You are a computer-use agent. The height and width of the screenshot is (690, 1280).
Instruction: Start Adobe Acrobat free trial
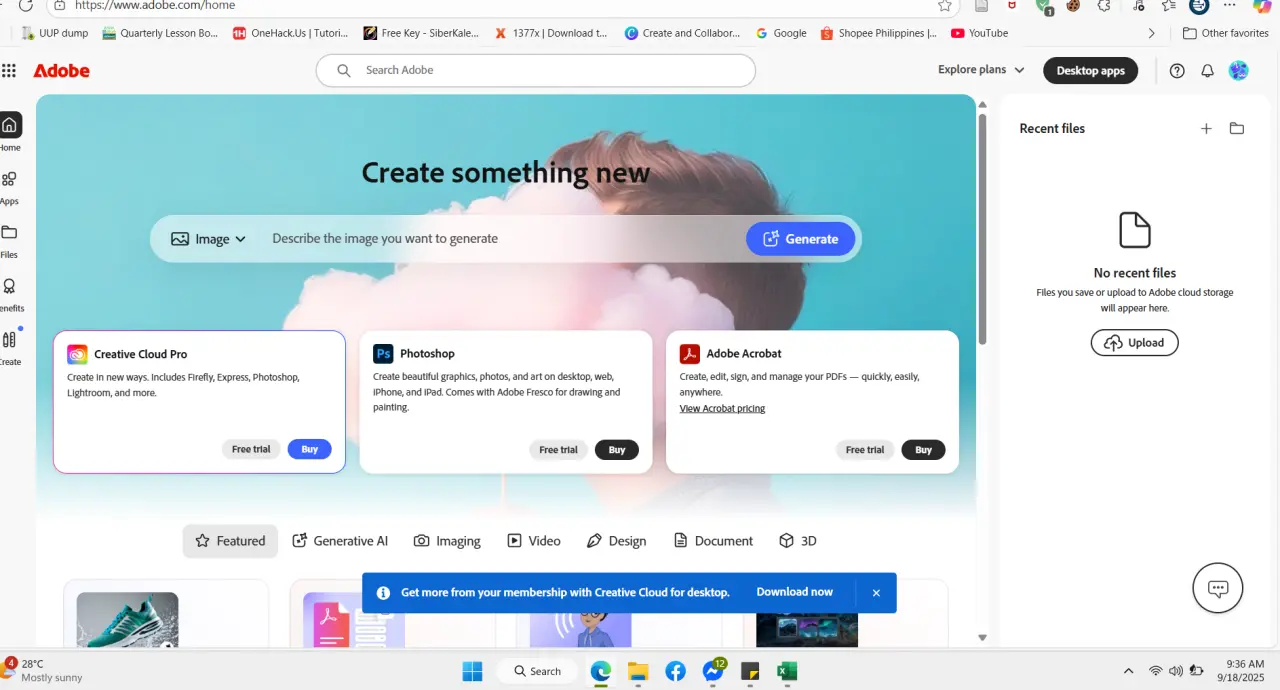click(x=865, y=450)
